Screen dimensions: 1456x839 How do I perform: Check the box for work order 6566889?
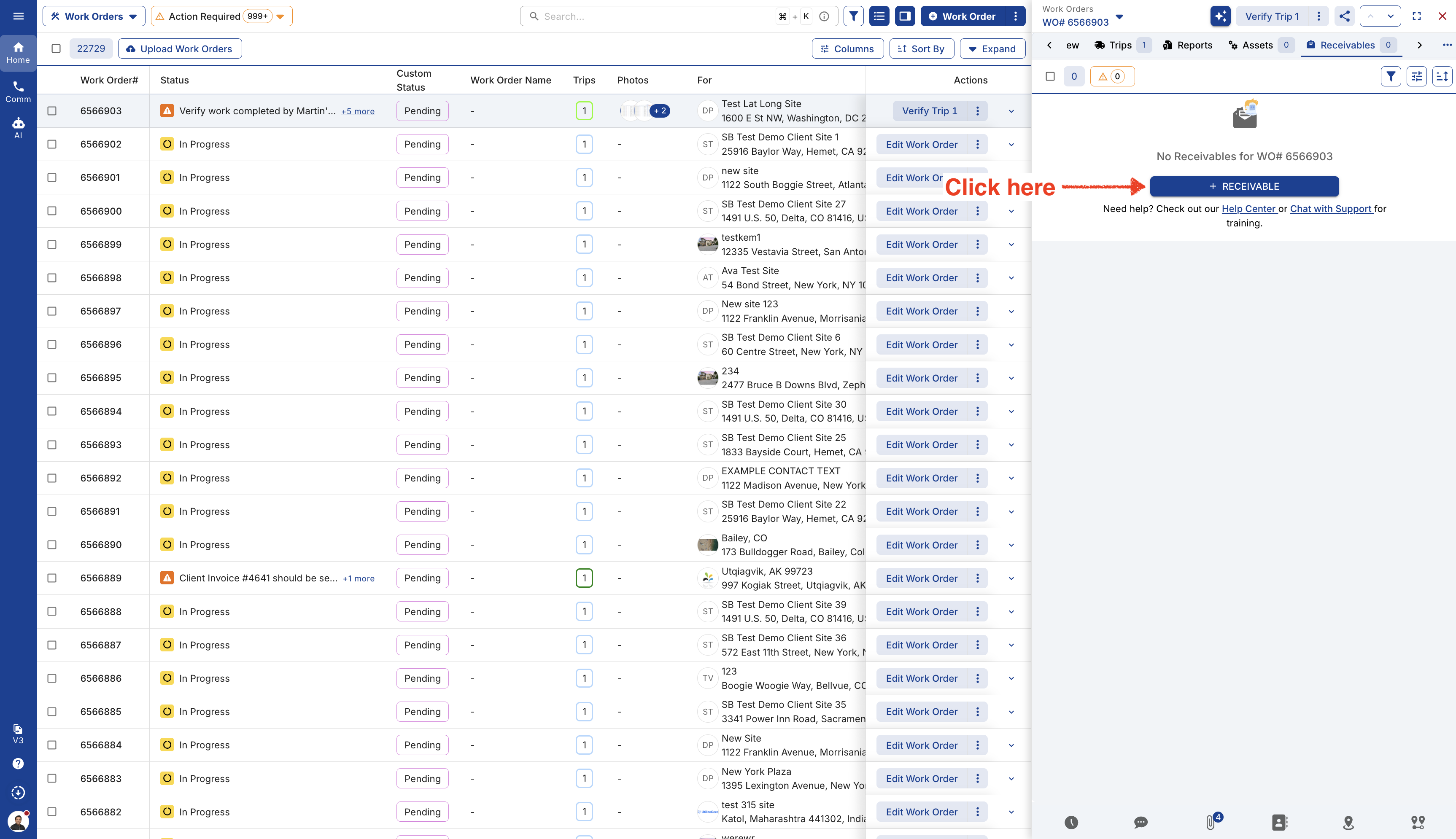pyautogui.click(x=52, y=578)
